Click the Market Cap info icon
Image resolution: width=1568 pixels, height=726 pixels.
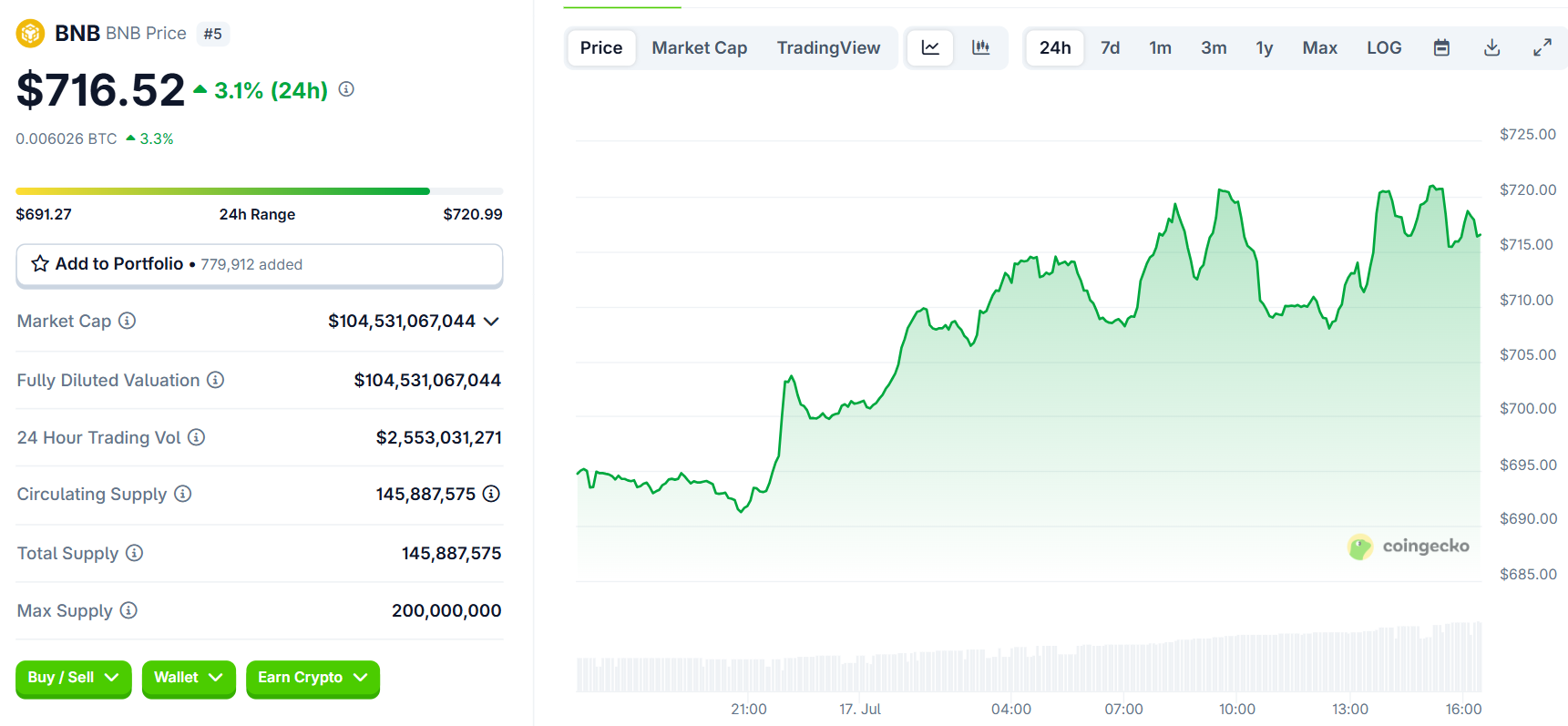tap(128, 321)
